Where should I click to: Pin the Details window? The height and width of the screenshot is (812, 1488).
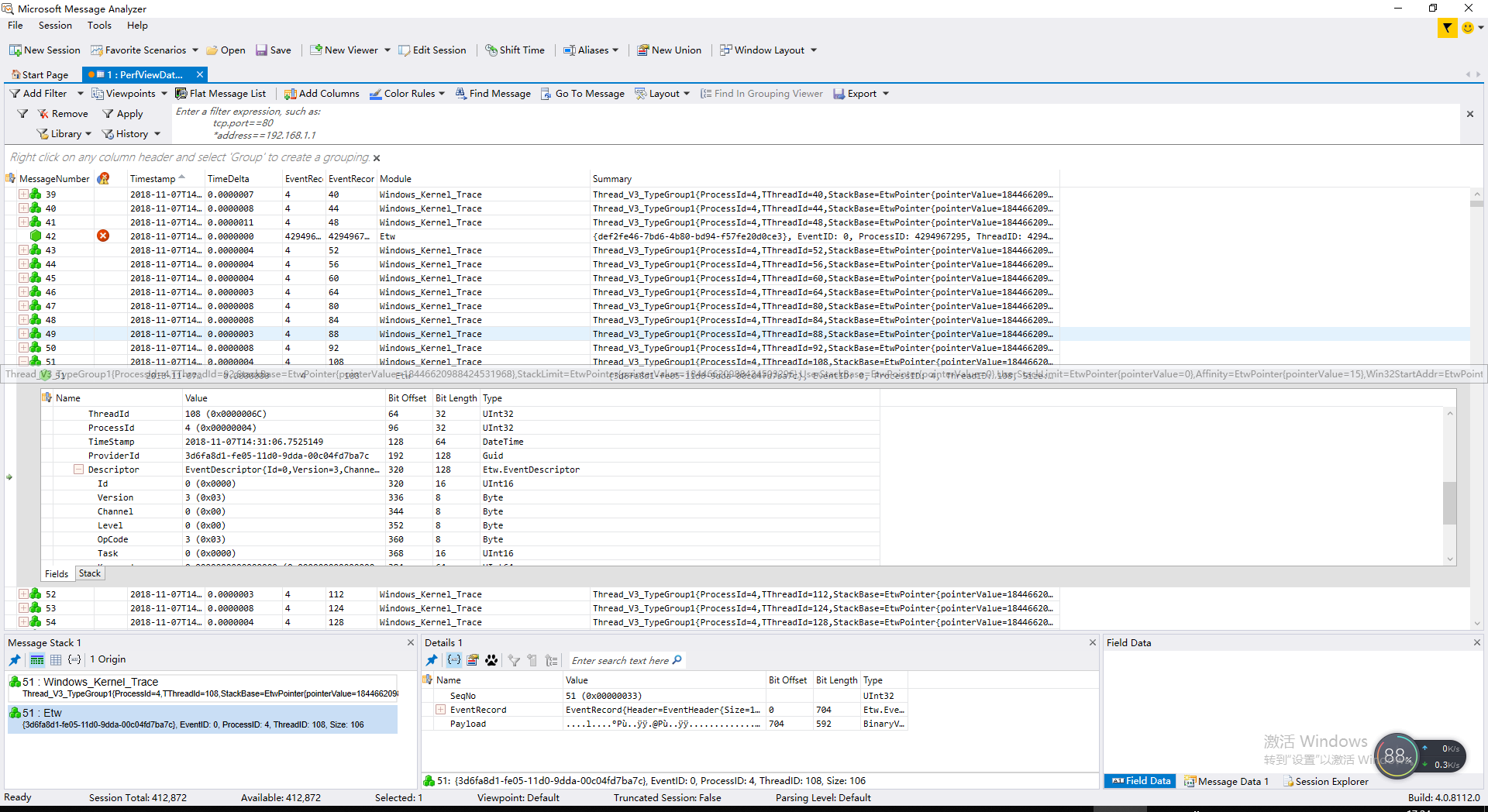[432, 660]
